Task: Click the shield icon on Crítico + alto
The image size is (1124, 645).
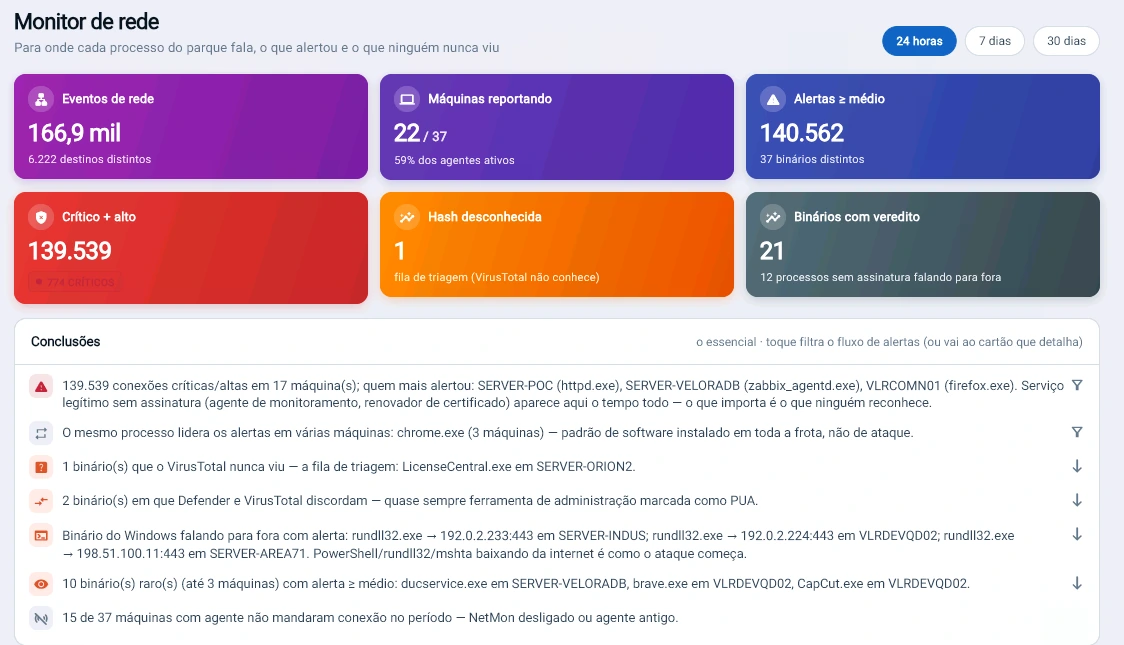Action: pos(41,217)
